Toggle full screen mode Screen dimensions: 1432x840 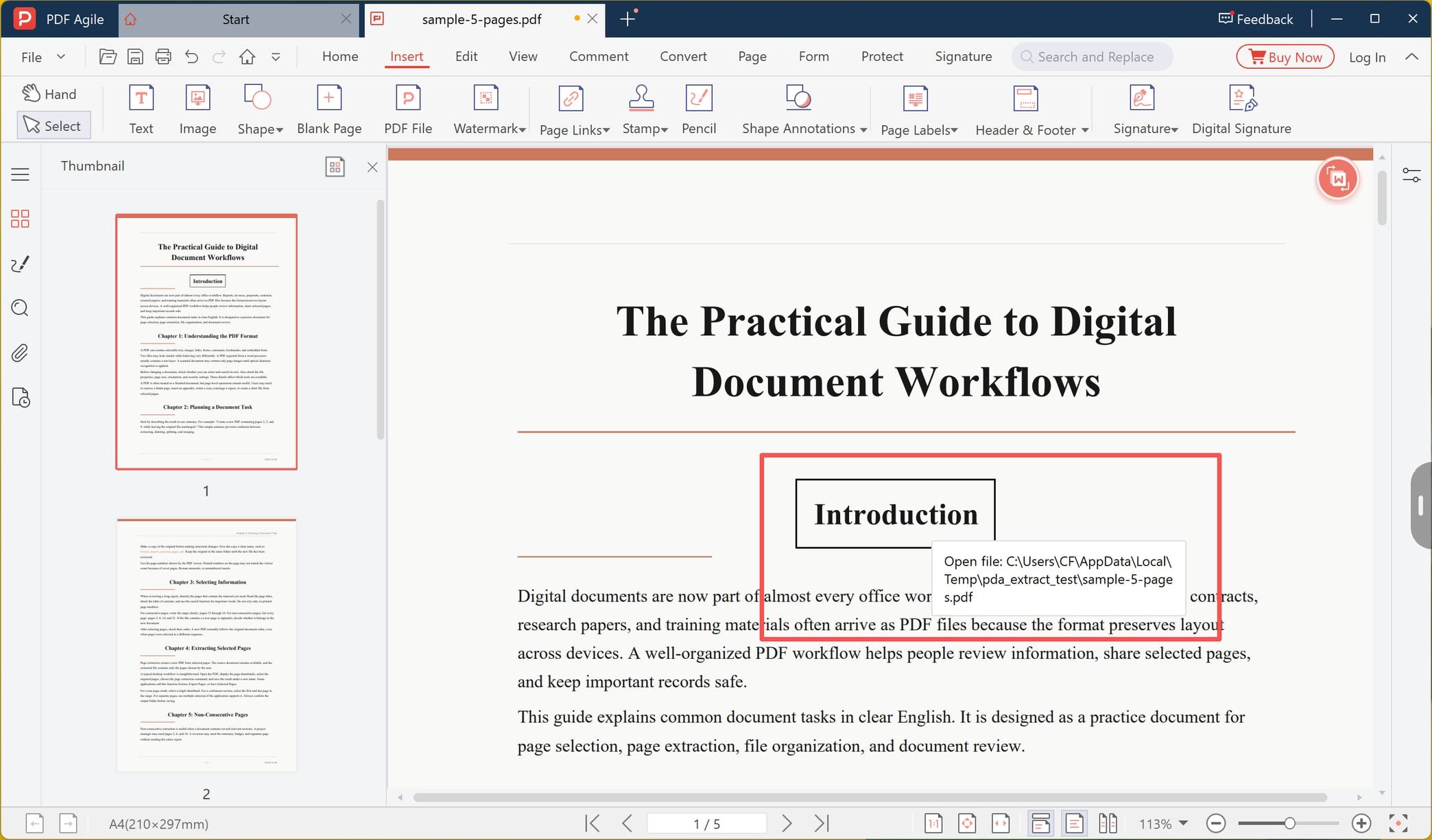(1398, 823)
